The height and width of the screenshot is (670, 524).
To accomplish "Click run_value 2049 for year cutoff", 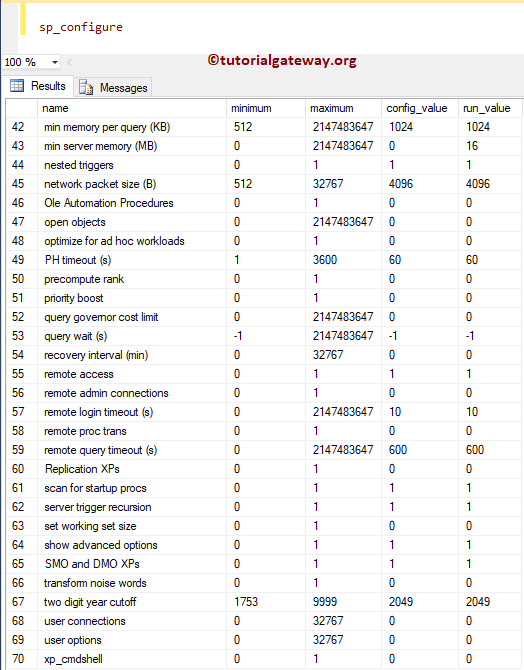I will click(x=490, y=602).
